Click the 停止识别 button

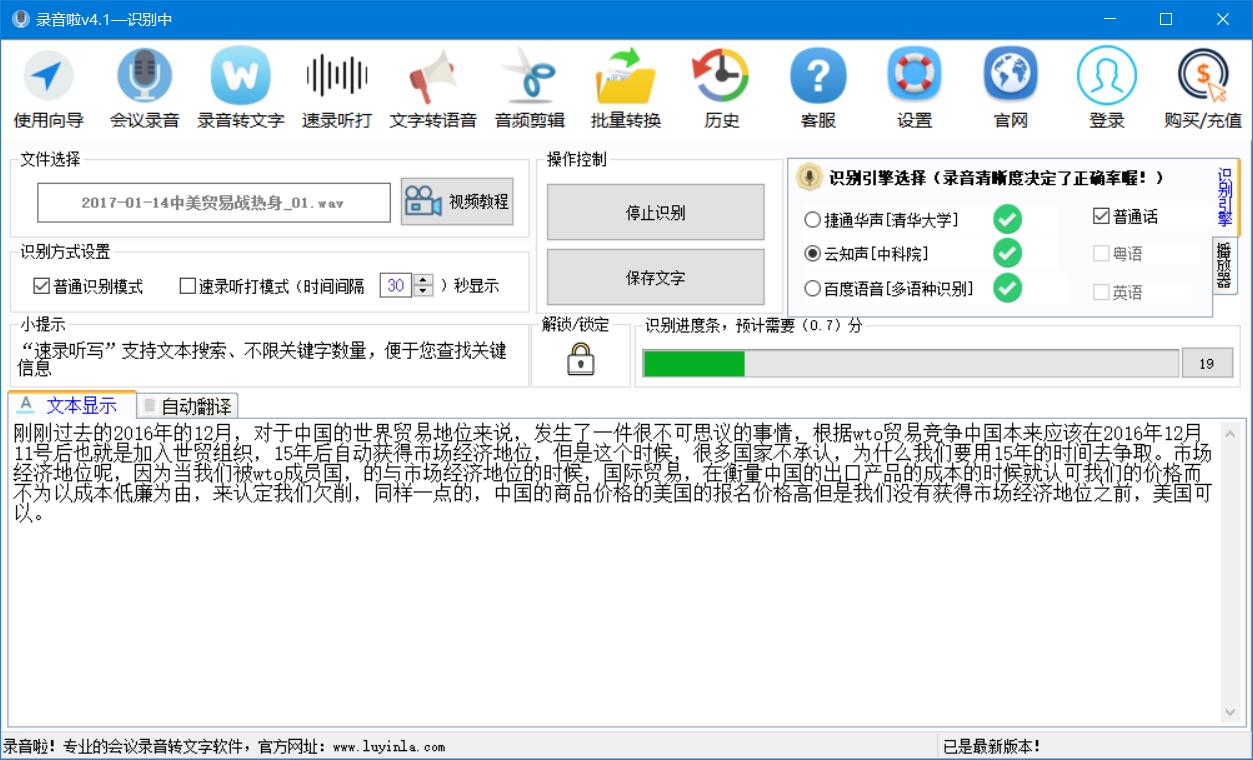pyautogui.click(x=656, y=212)
